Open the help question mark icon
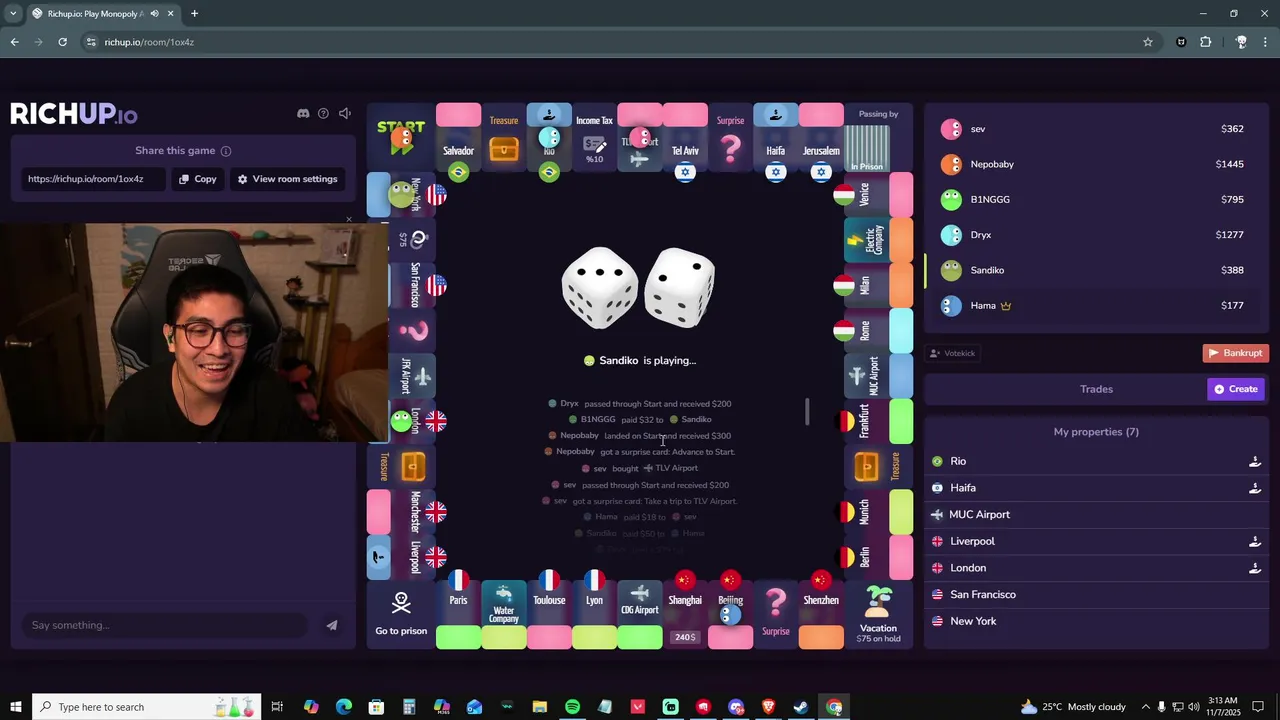Screen dimensions: 1280x720 click(x=323, y=113)
